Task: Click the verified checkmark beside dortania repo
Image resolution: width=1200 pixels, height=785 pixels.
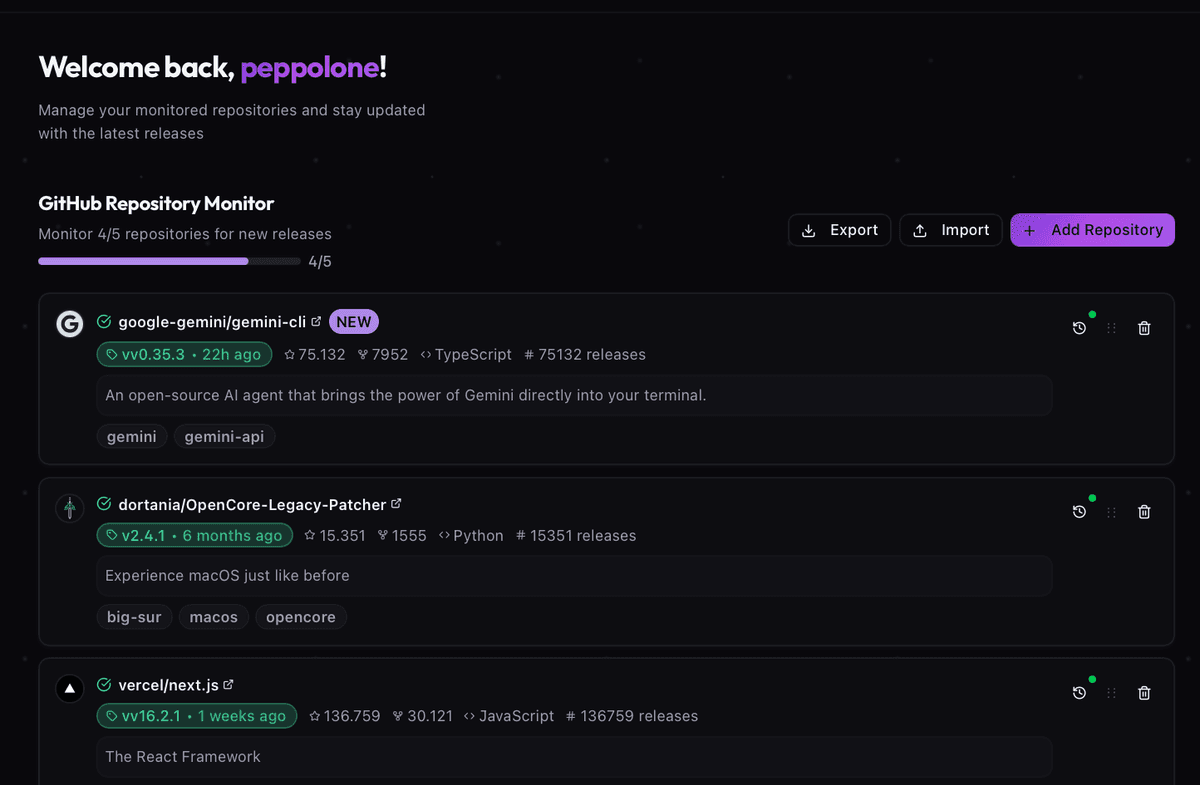Action: pyautogui.click(x=103, y=504)
